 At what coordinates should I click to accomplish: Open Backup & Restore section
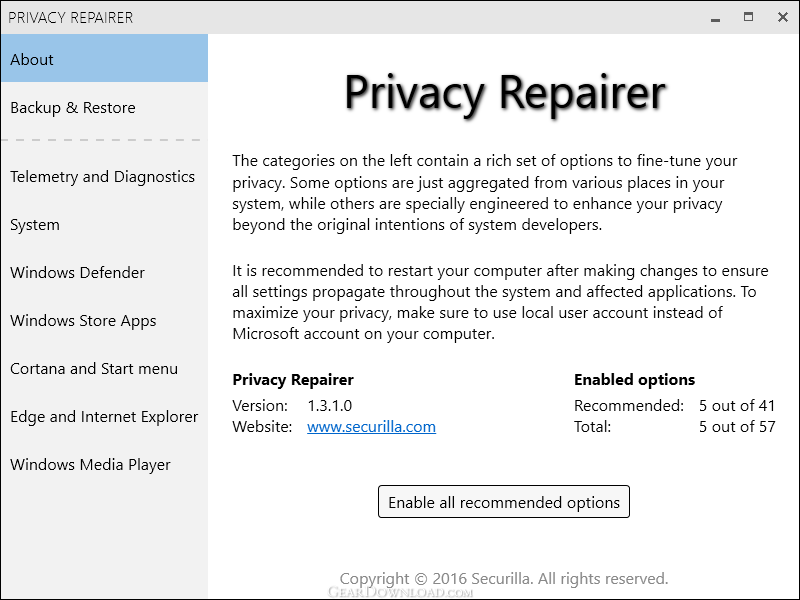[x=104, y=108]
